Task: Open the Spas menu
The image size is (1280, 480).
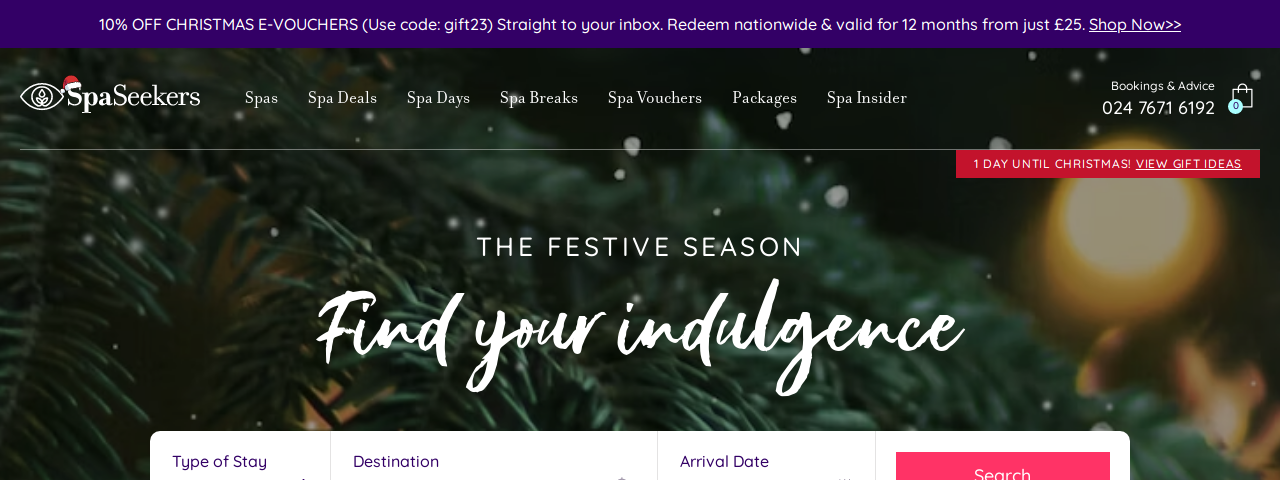Action: (x=261, y=98)
